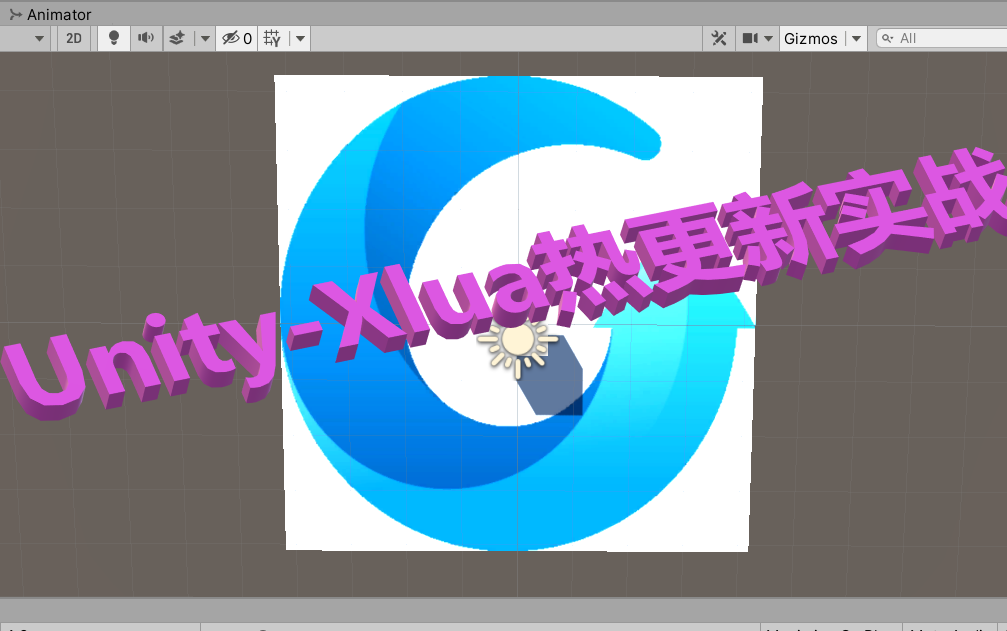1007x631 pixels.
Task: Mute scene audio via the speaker icon
Action: [x=143, y=38]
